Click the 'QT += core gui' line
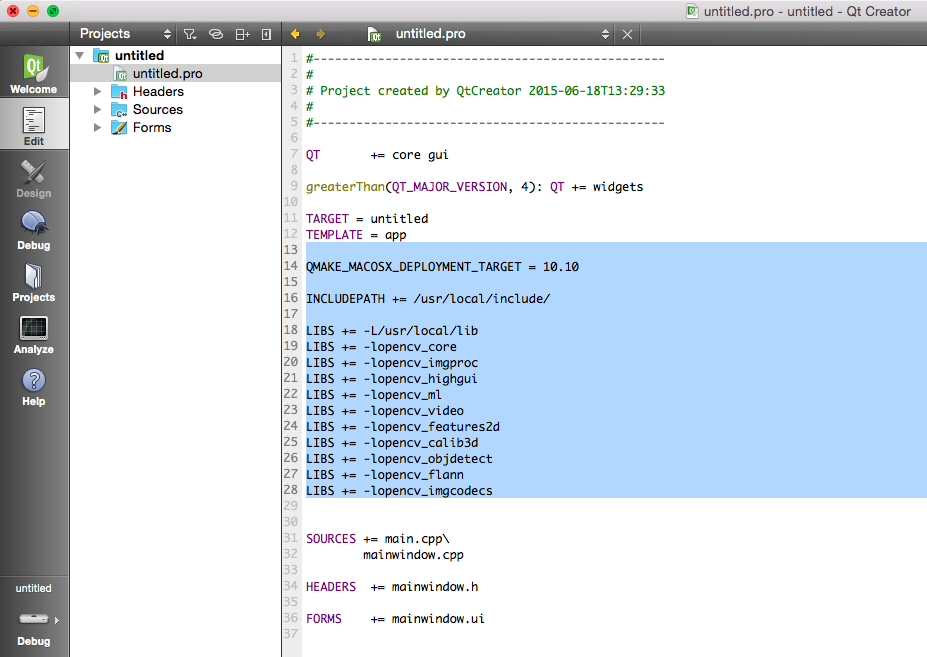This screenshot has width=927, height=657. 377,155
